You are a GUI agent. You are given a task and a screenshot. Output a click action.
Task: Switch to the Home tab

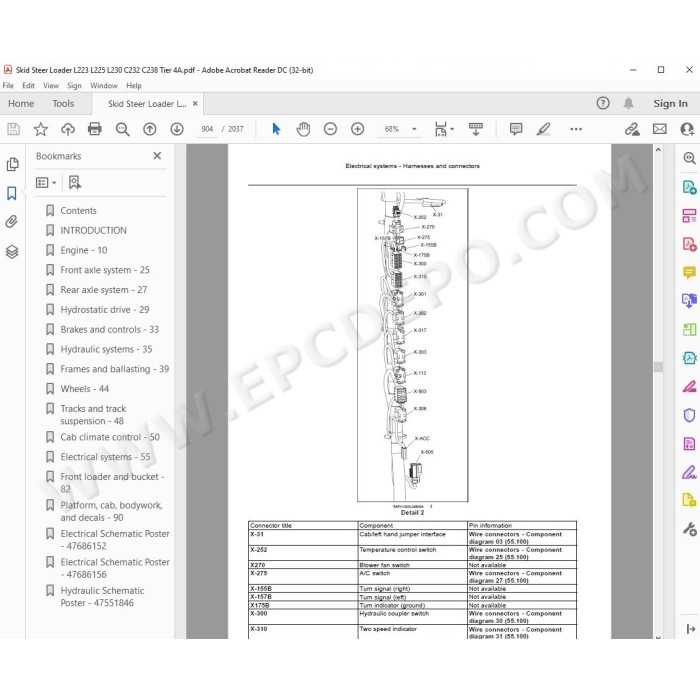tap(21, 104)
